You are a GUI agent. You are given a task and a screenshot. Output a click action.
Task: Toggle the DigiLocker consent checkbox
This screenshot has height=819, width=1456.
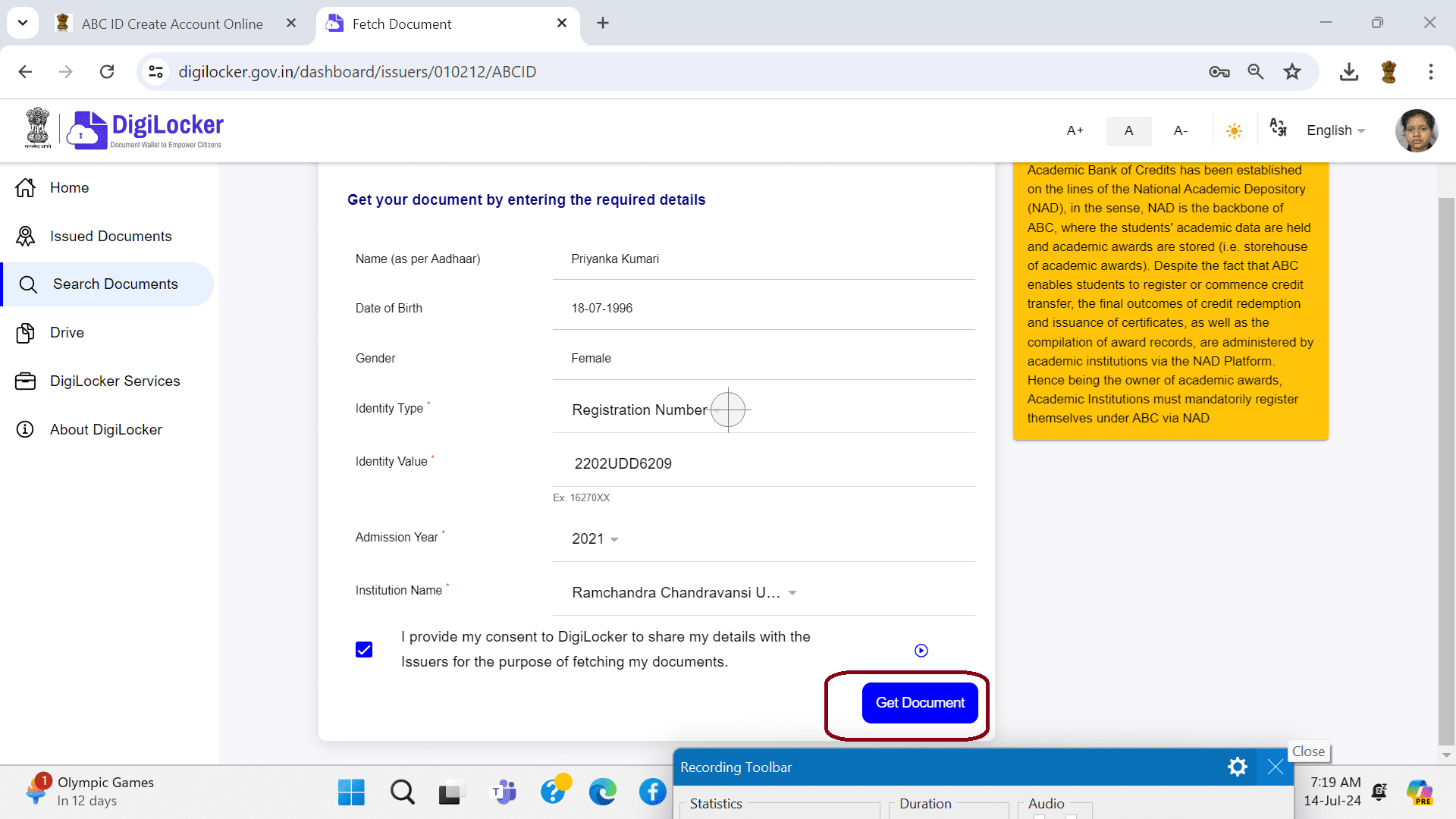[x=364, y=650]
